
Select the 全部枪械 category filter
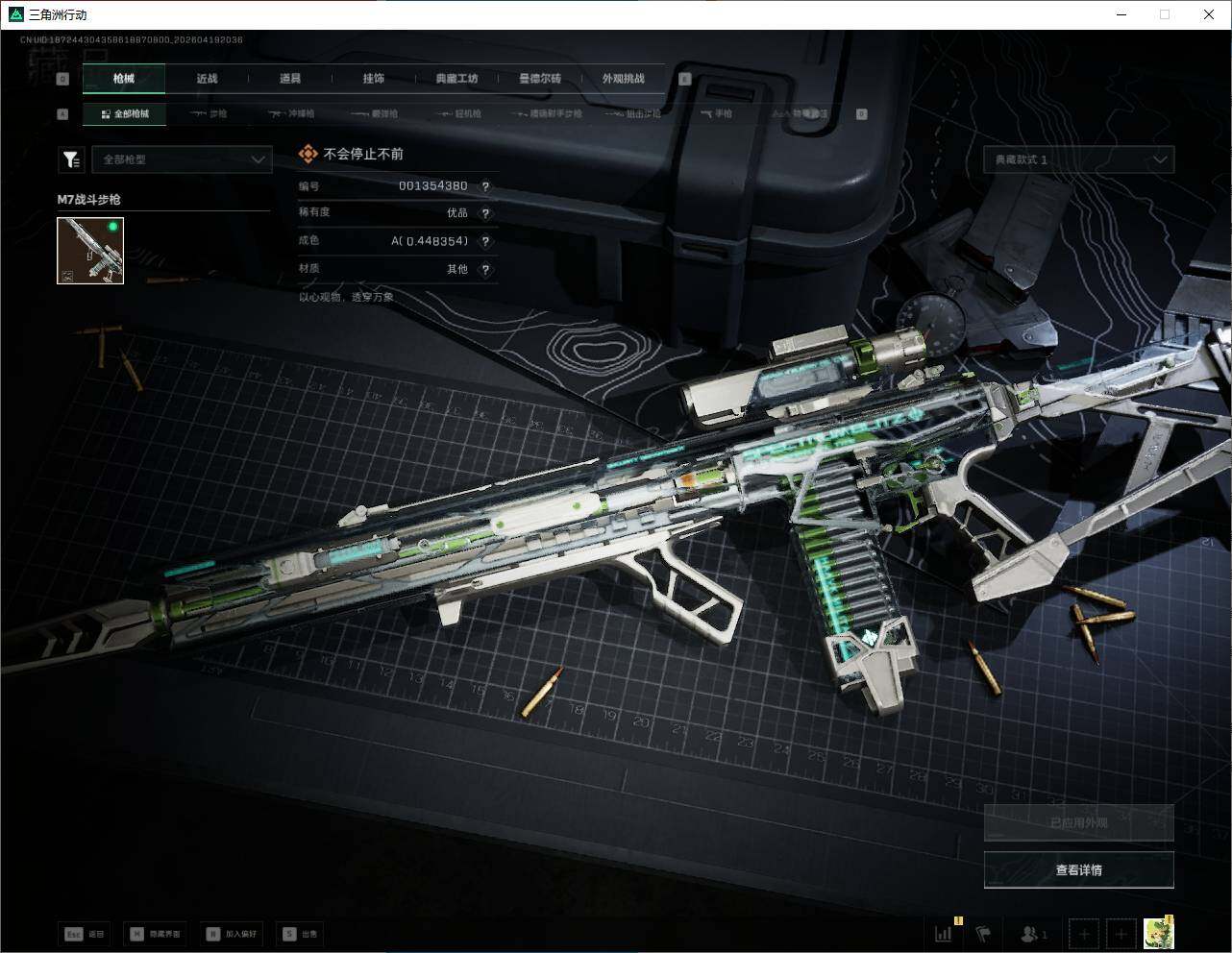point(125,113)
